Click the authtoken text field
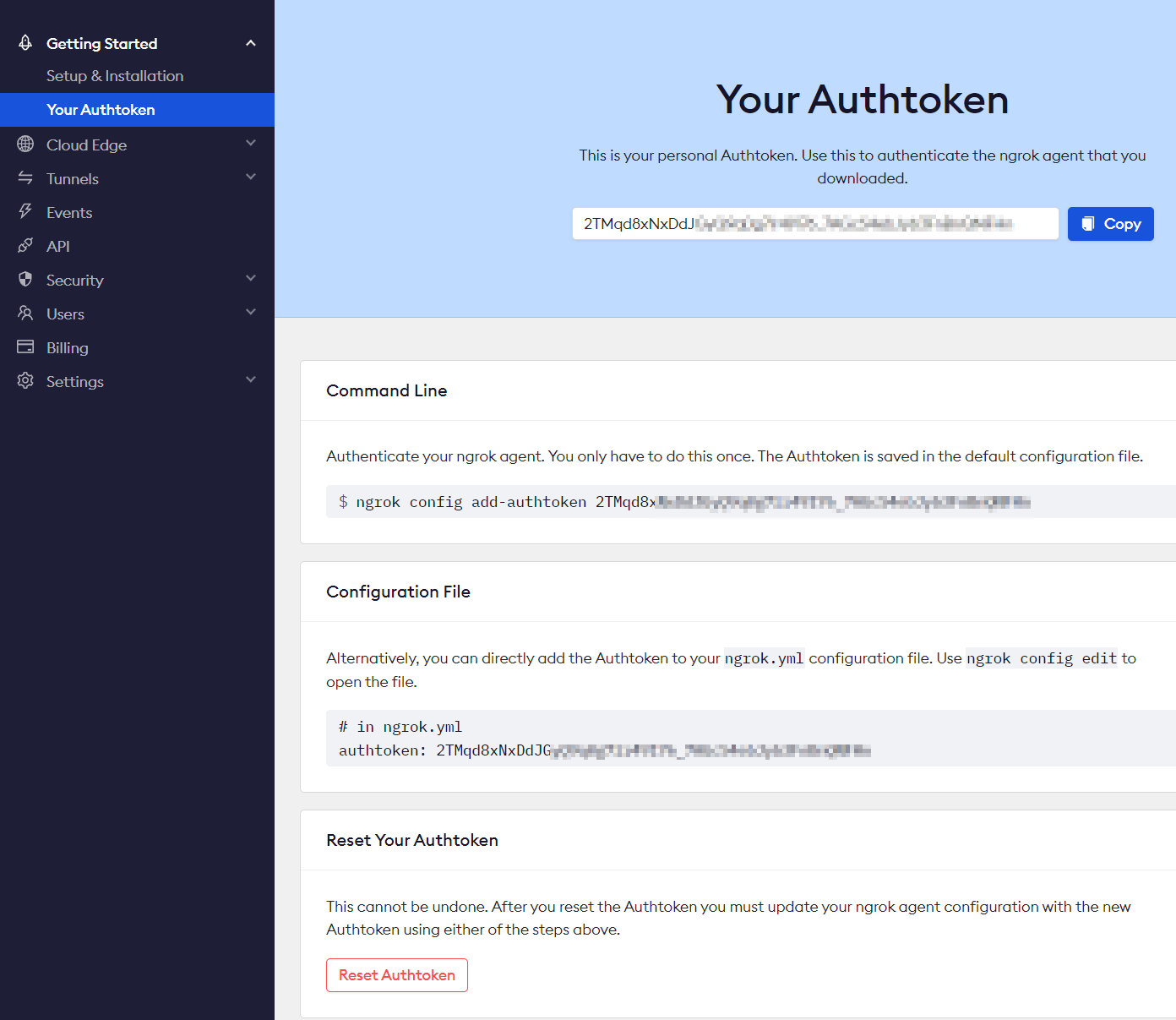This screenshot has width=1176, height=1020. click(815, 224)
